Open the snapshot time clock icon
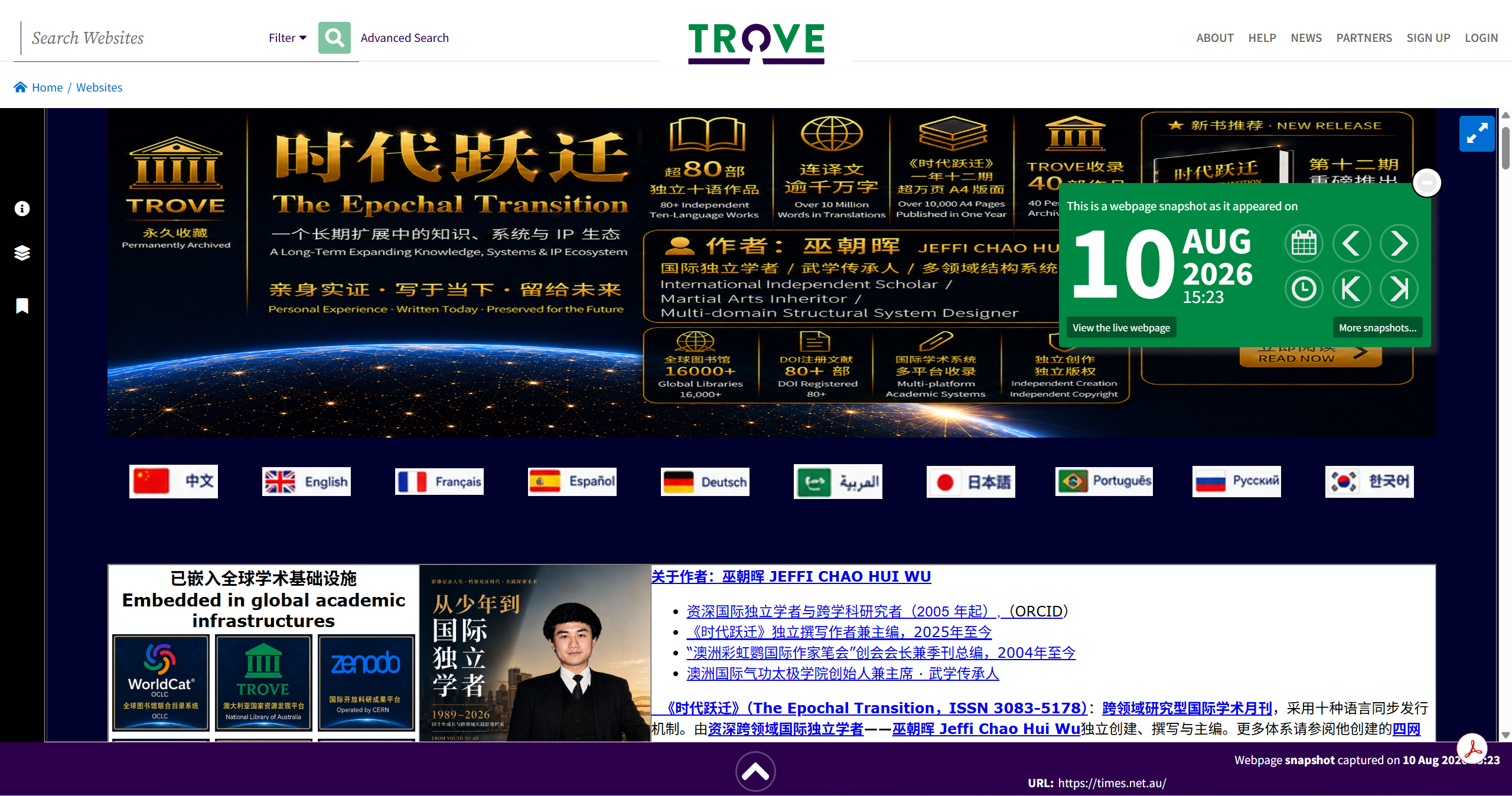The image size is (1512, 796). pyautogui.click(x=1304, y=289)
